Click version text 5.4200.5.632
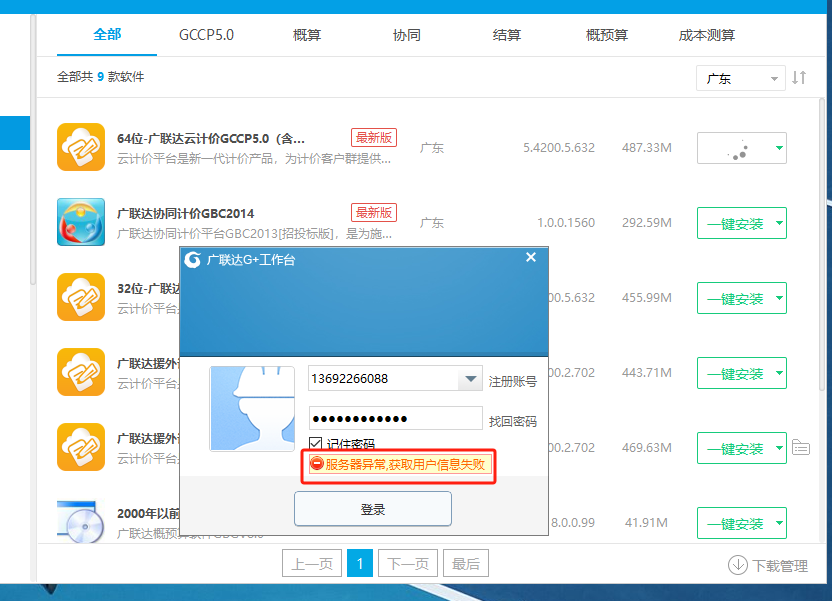Viewport: 832px width, 601px height. (x=559, y=147)
